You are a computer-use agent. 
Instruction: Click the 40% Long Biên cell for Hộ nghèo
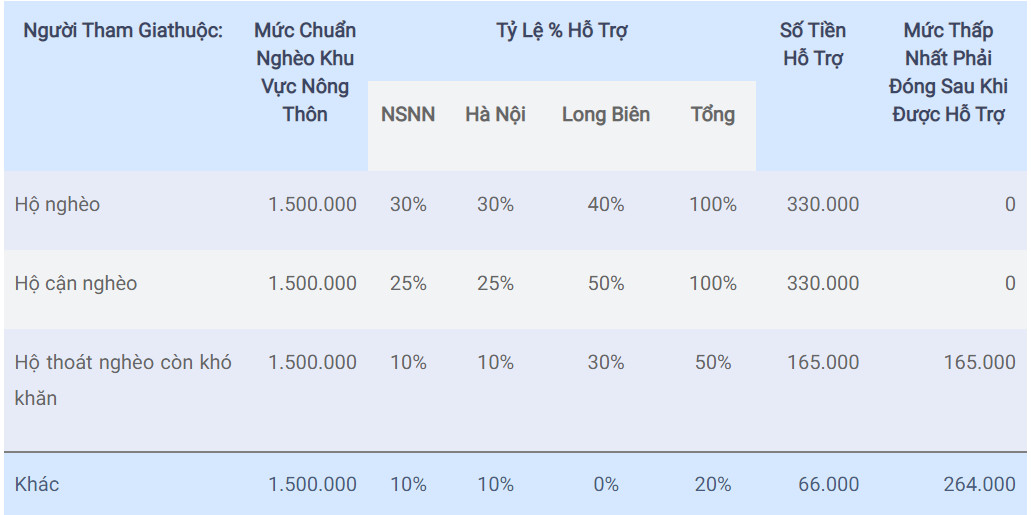click(606, 204)
